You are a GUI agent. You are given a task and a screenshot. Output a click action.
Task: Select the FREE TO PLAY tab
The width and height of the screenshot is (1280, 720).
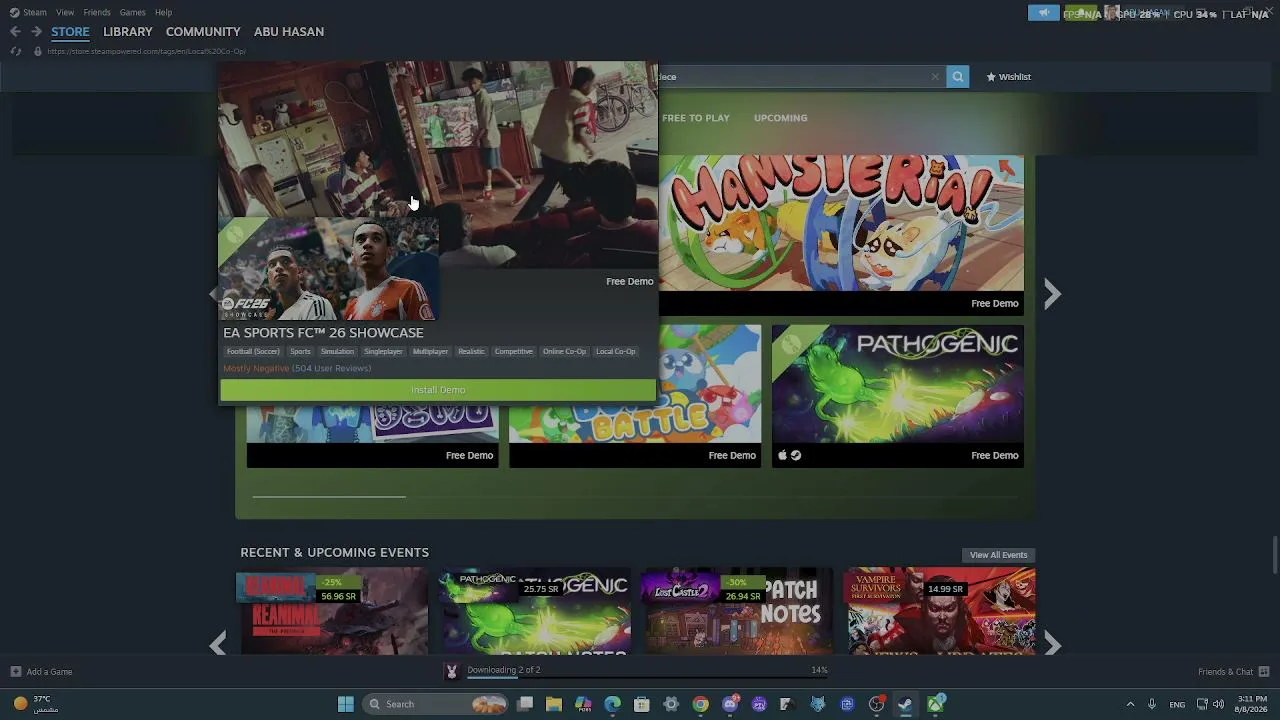(x=696, y=118)
